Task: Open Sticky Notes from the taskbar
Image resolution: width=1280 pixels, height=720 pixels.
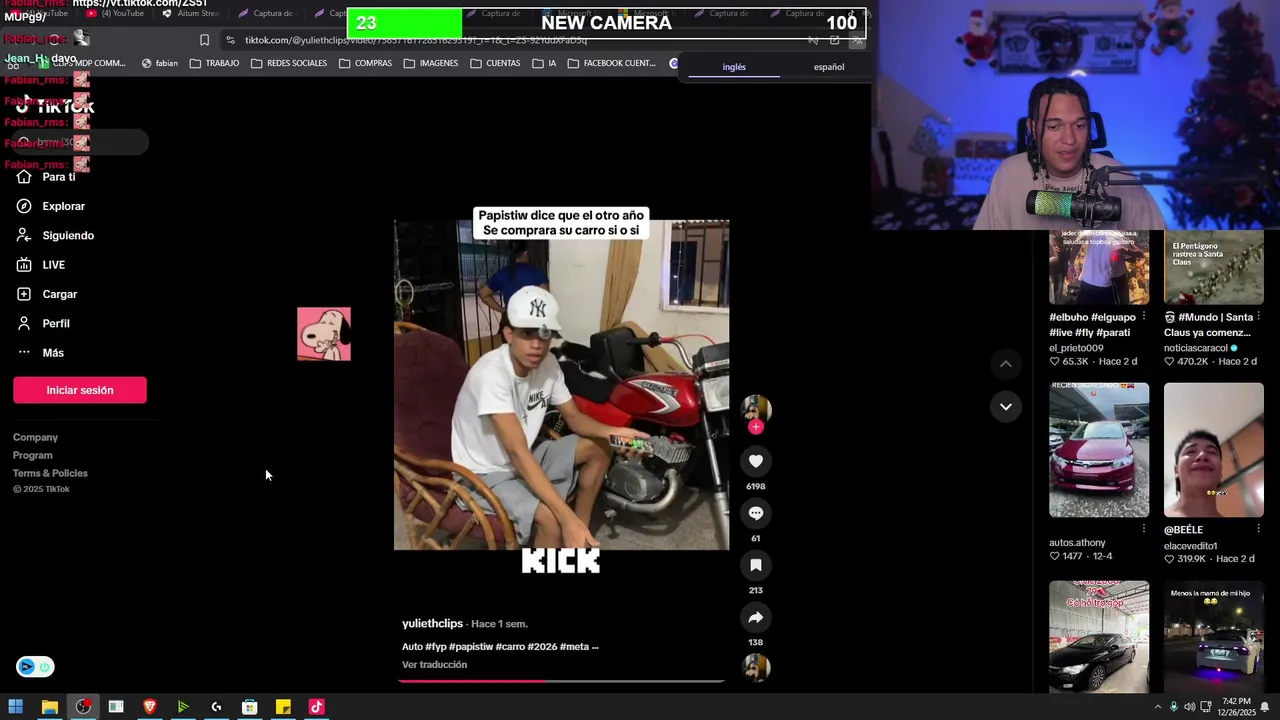Action: point(283,707)
